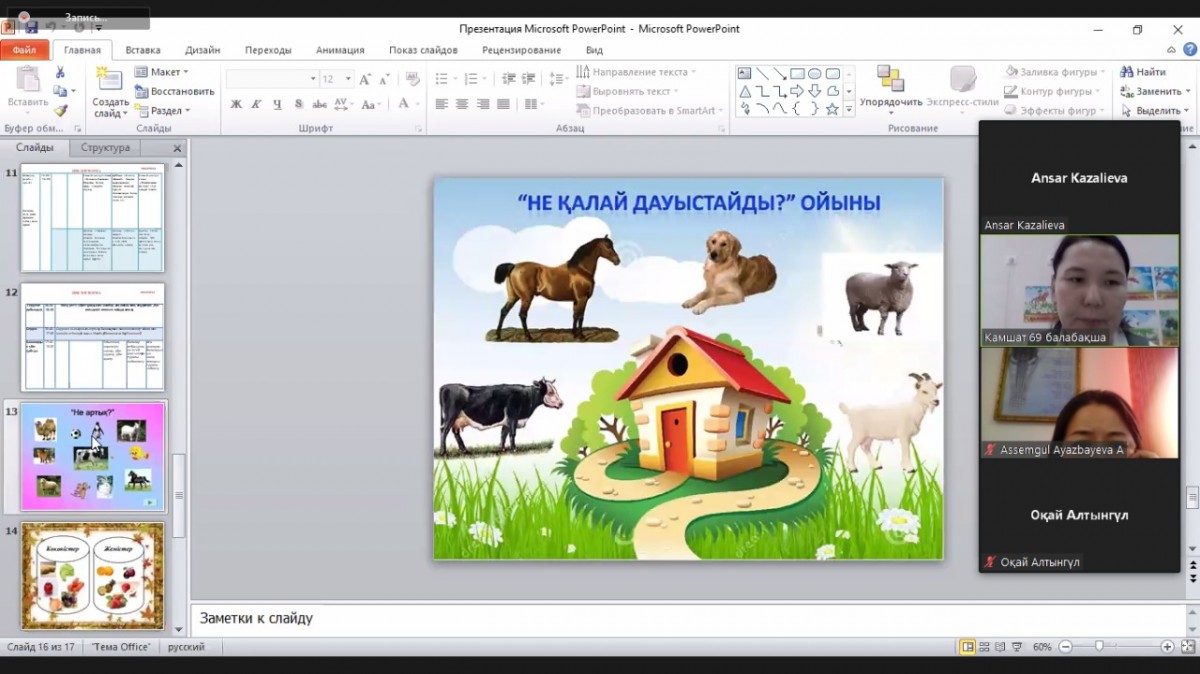
Task: Toggle italic formatting (К)
Action: (256, 104)
